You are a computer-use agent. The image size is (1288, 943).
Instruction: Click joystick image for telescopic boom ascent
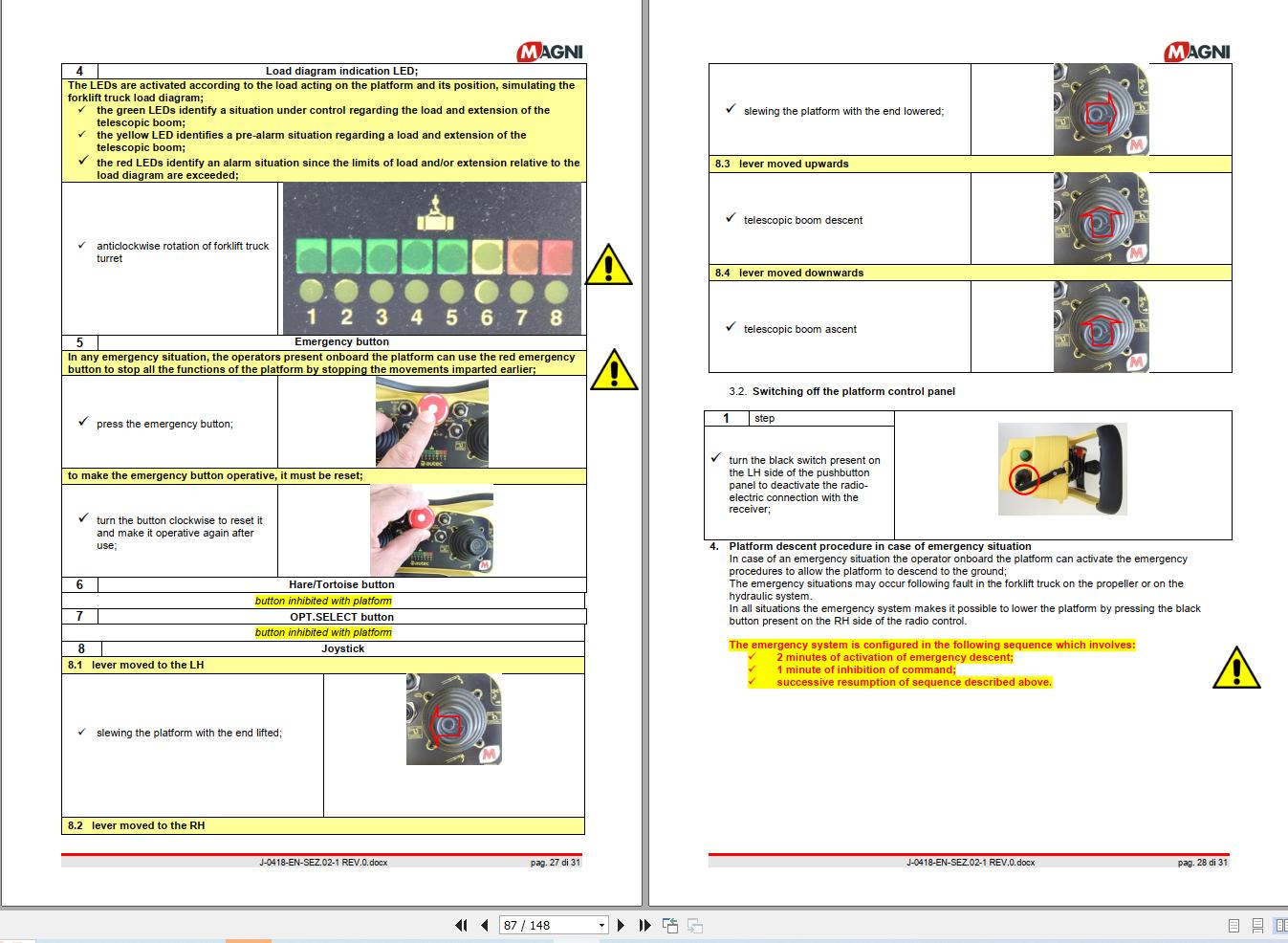coord(1102,326)
